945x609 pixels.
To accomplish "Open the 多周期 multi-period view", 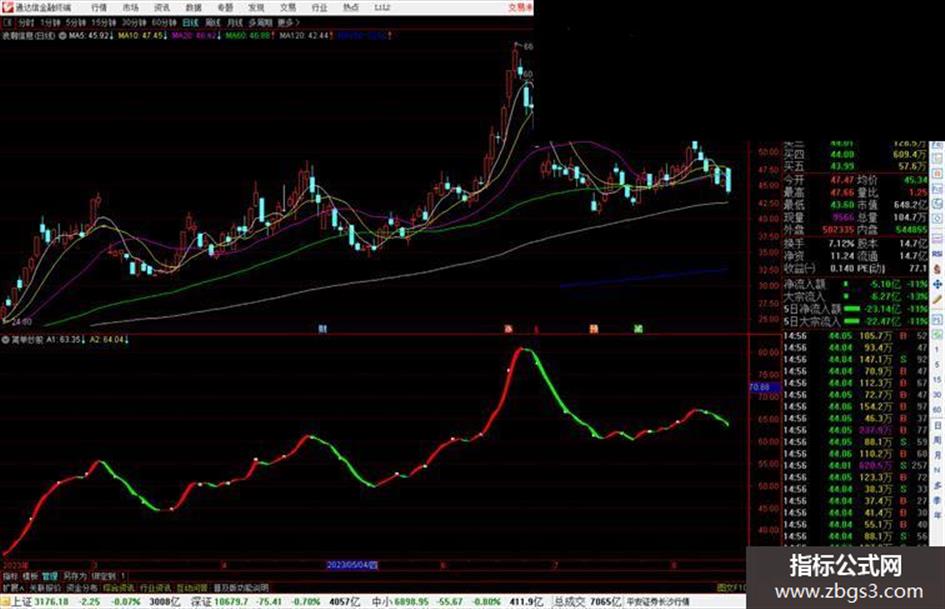I will click(260, 22).
